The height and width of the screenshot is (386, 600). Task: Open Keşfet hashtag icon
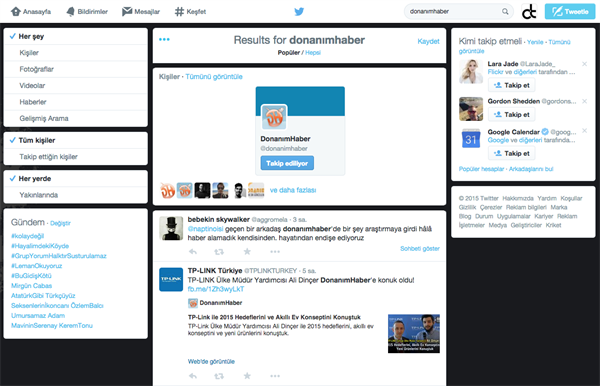tap(179, 11)
